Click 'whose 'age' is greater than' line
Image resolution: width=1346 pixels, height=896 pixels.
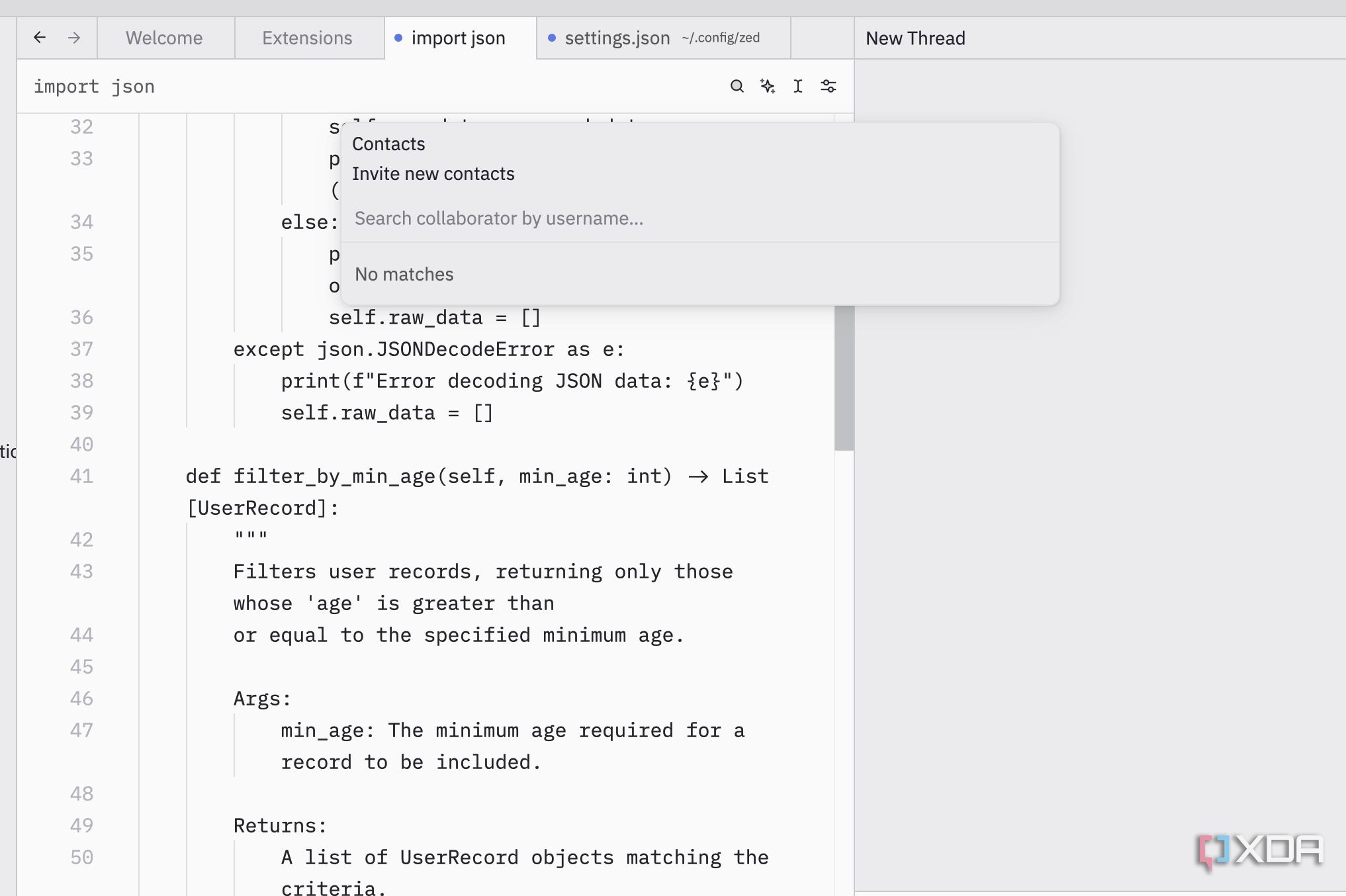394,604
